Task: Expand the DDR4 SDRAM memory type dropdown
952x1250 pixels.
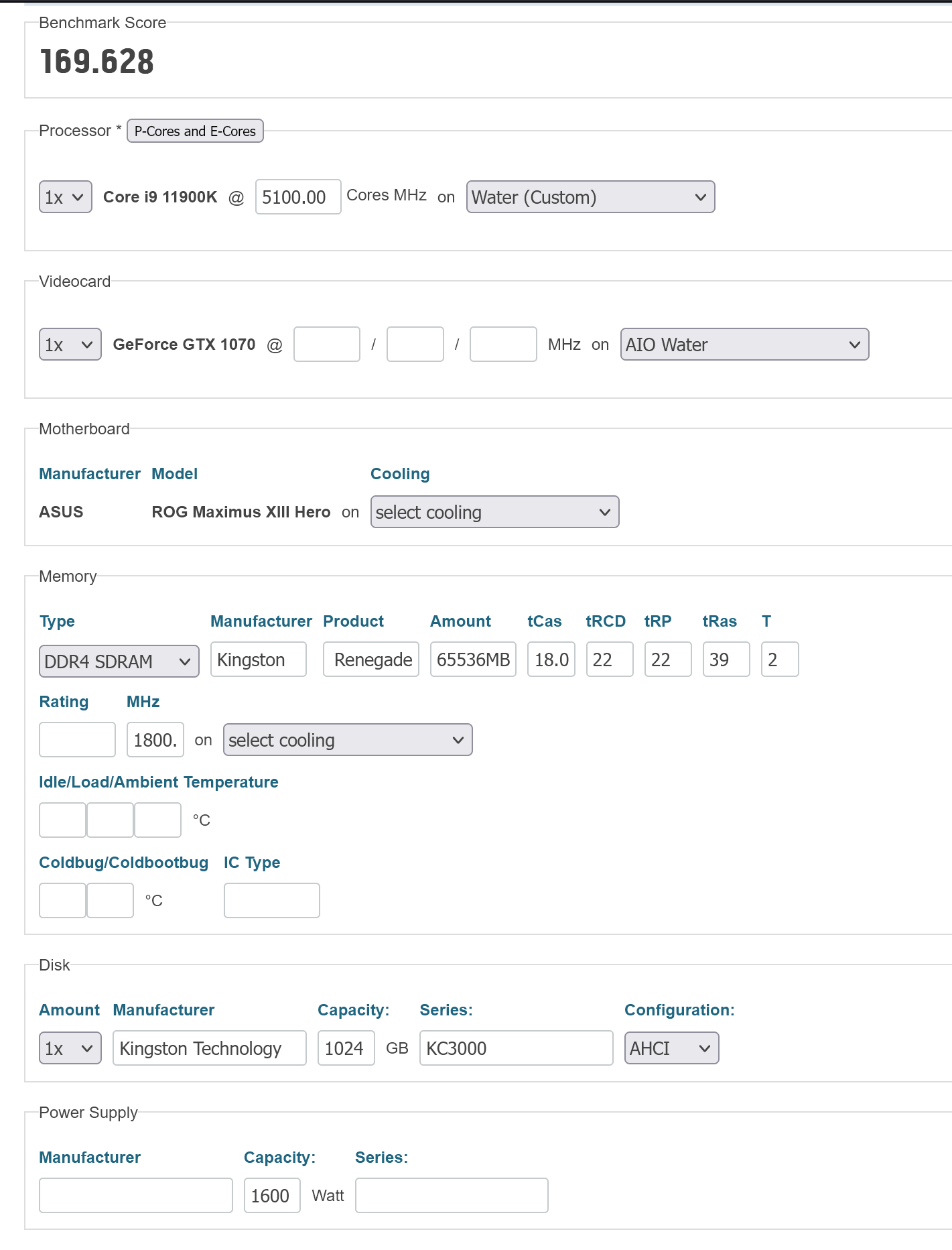Action: tap(119, 662)
